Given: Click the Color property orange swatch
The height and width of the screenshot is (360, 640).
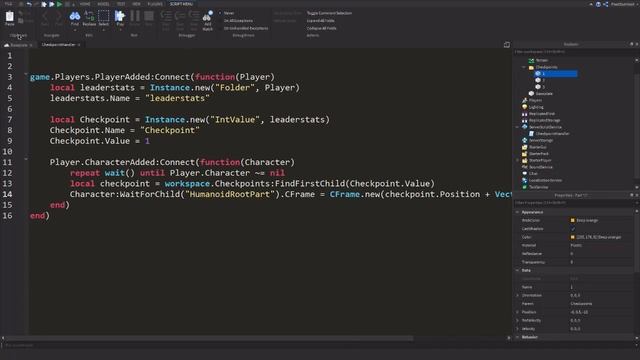Looking at the screenshot, I should pos(572,237).
